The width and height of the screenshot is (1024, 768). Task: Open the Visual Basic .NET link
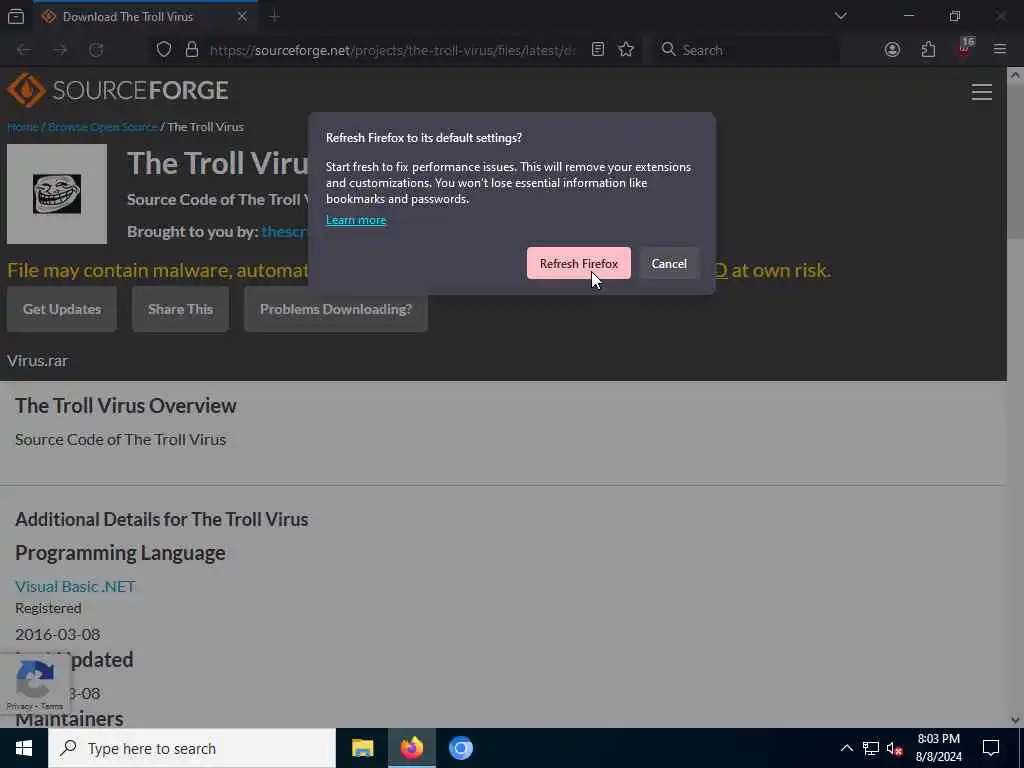(75, 586)
